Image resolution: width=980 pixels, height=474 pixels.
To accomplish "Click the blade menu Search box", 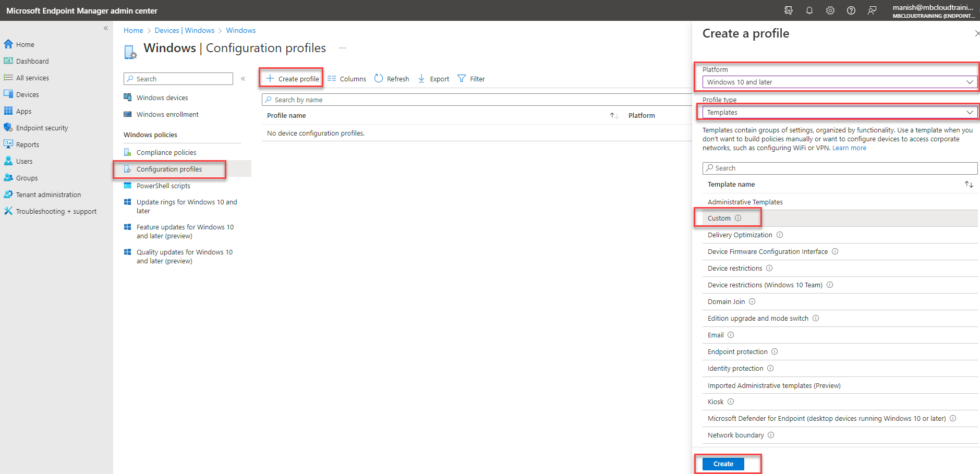I will pos(178,79).
